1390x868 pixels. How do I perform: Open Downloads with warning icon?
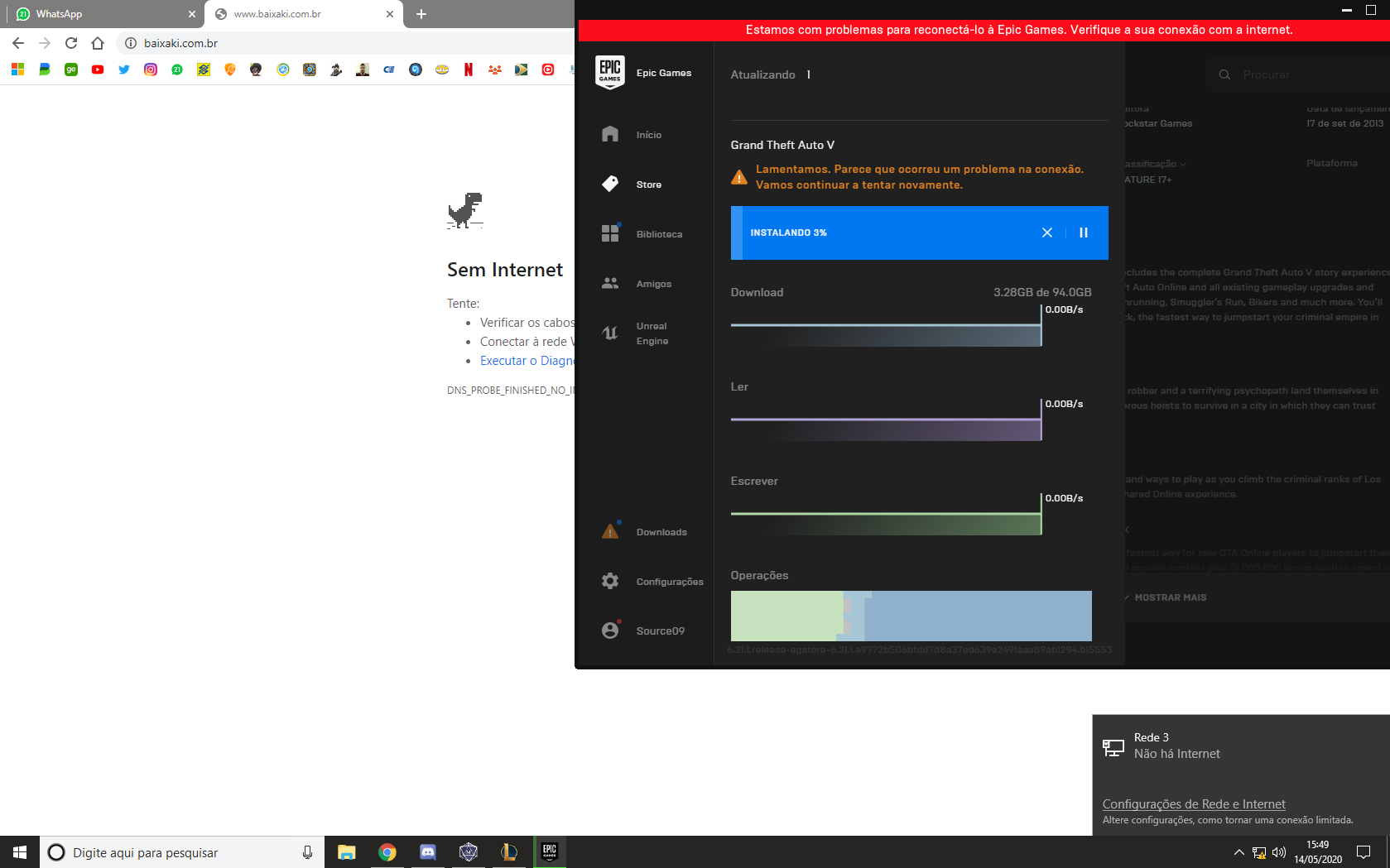644,532
